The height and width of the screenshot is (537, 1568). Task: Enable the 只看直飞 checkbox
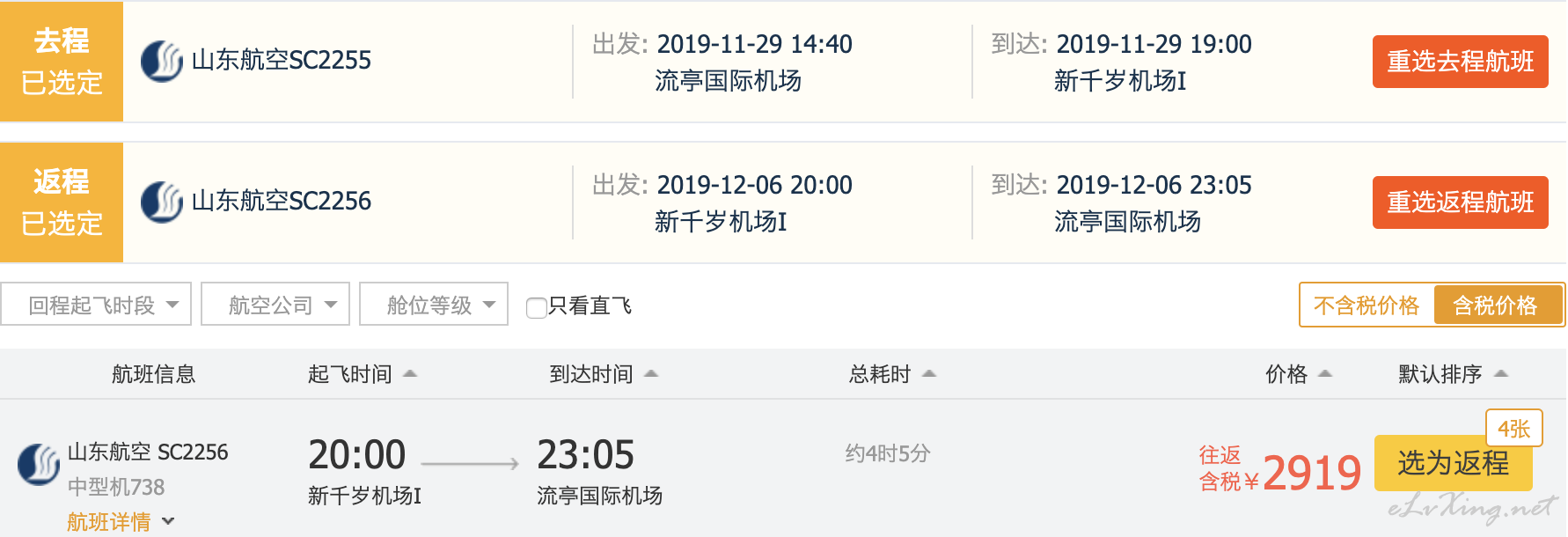536,307
